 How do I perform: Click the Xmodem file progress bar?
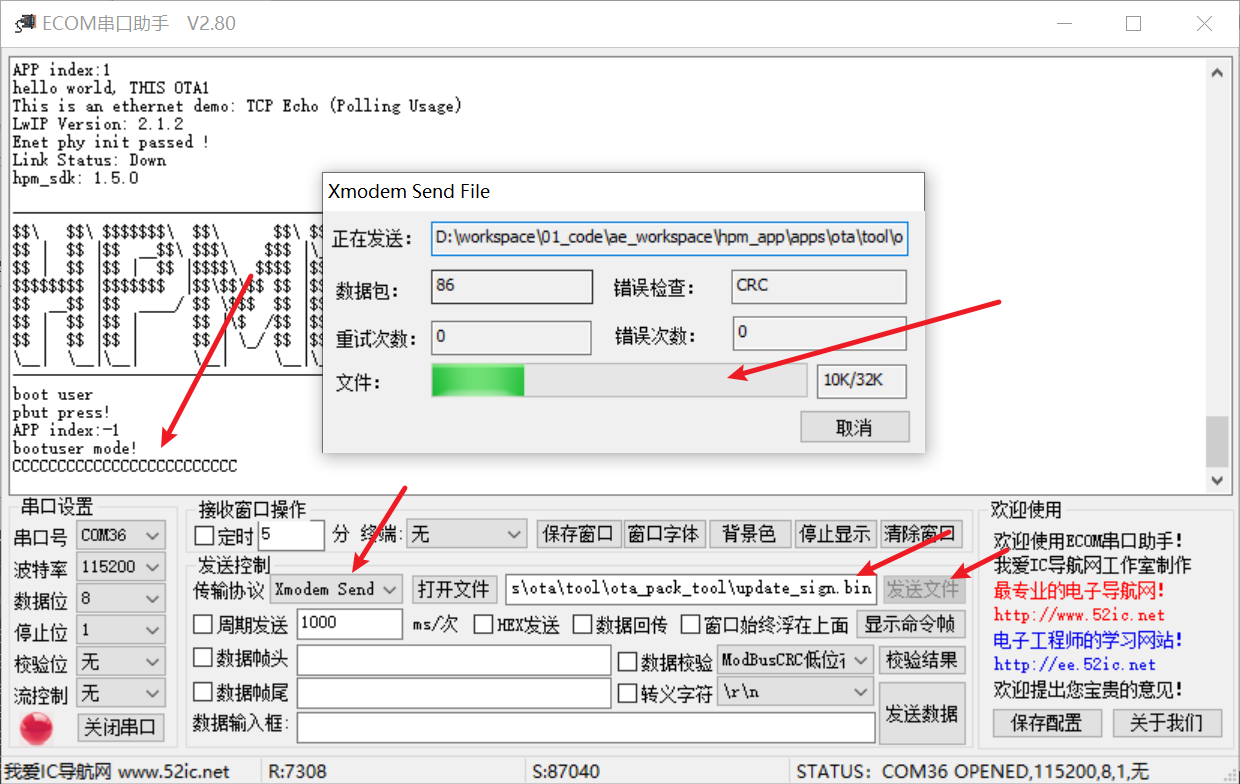click(x=619, y=381)
